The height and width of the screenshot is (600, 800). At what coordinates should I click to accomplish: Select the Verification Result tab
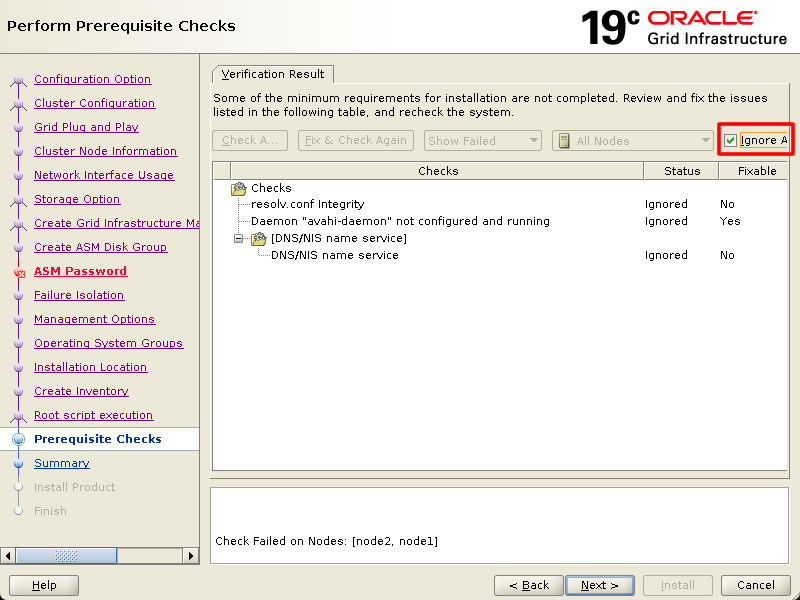(273, 74)
